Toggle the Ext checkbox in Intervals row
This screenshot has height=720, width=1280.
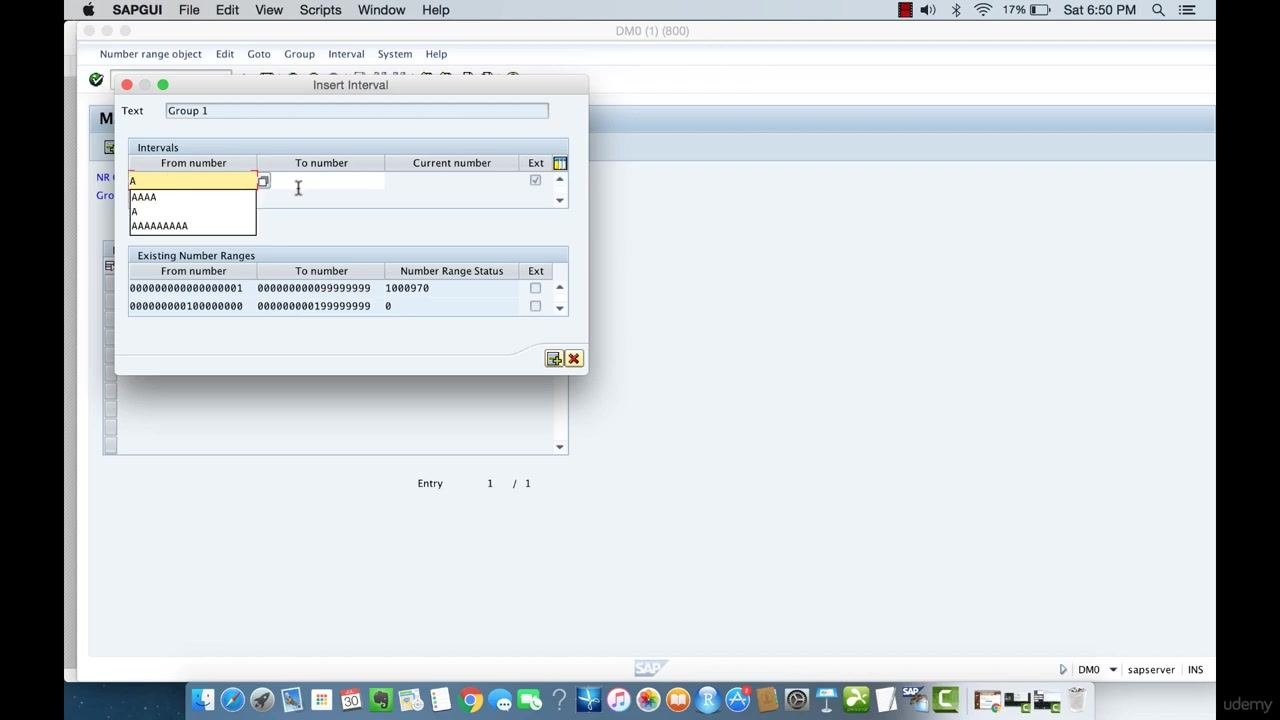535,181
